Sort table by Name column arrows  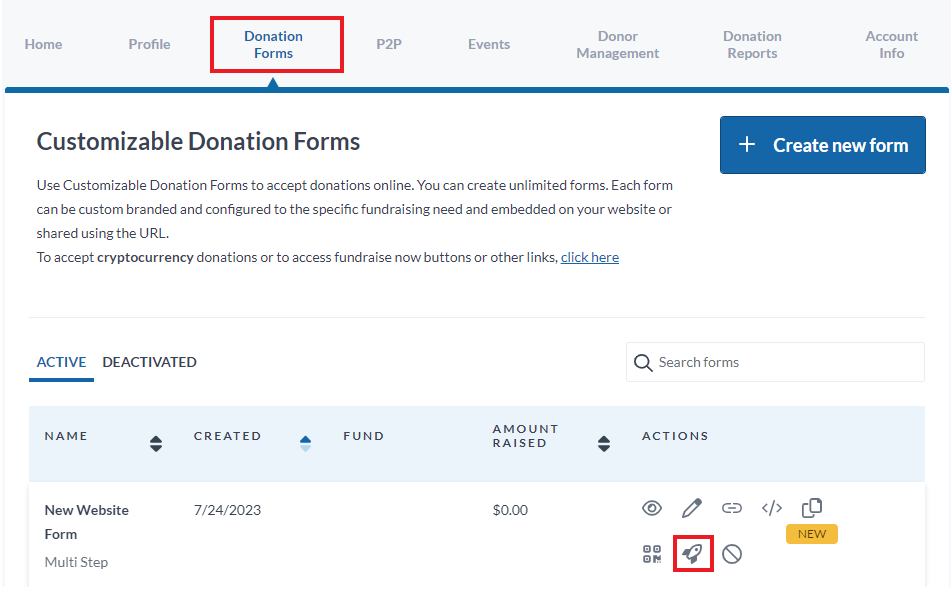156,444
